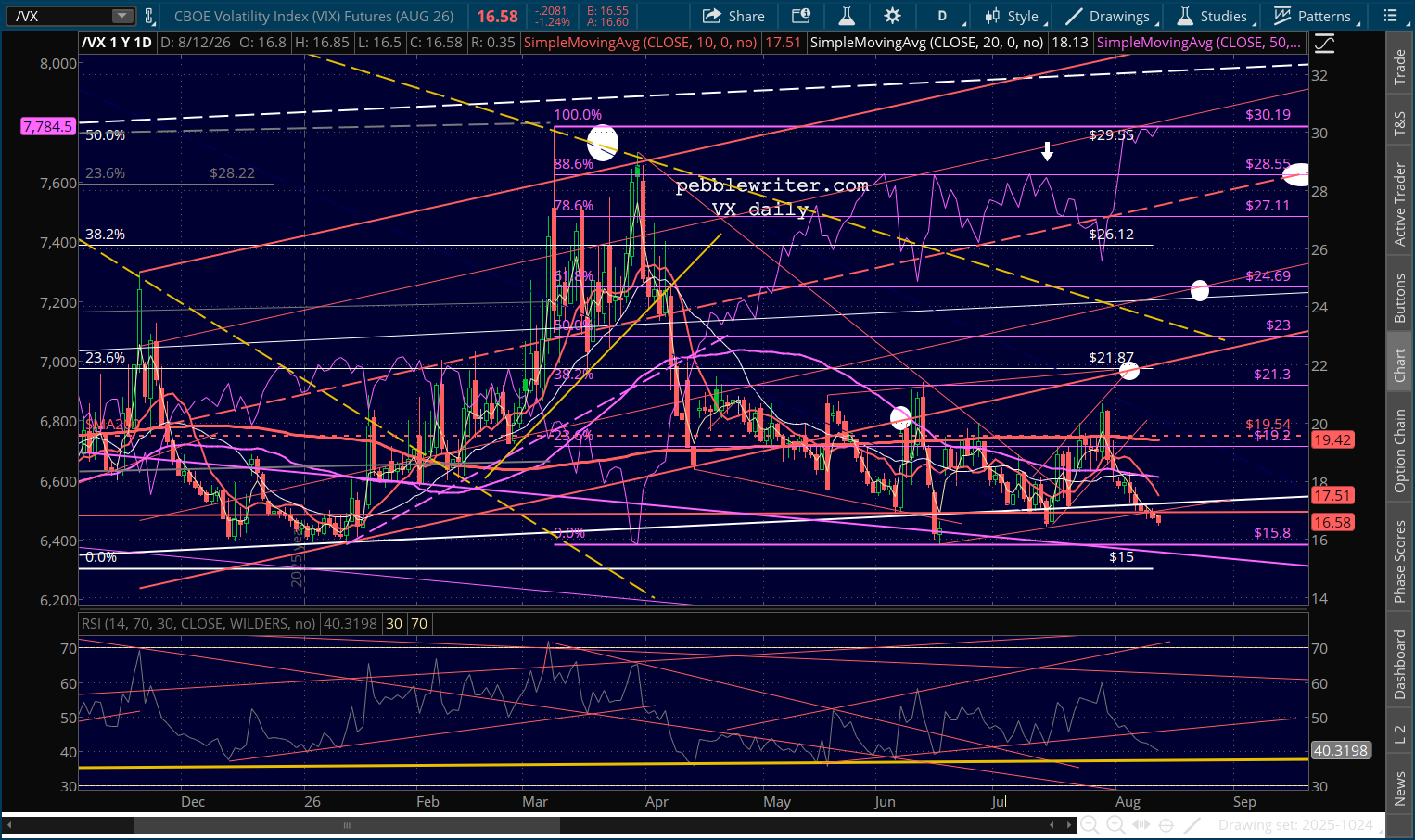Image resolution: width=1415 pixels, height=840 pixels.
Task: Open the Buttons sidebar tab
Action: (x=1400, y=299)
